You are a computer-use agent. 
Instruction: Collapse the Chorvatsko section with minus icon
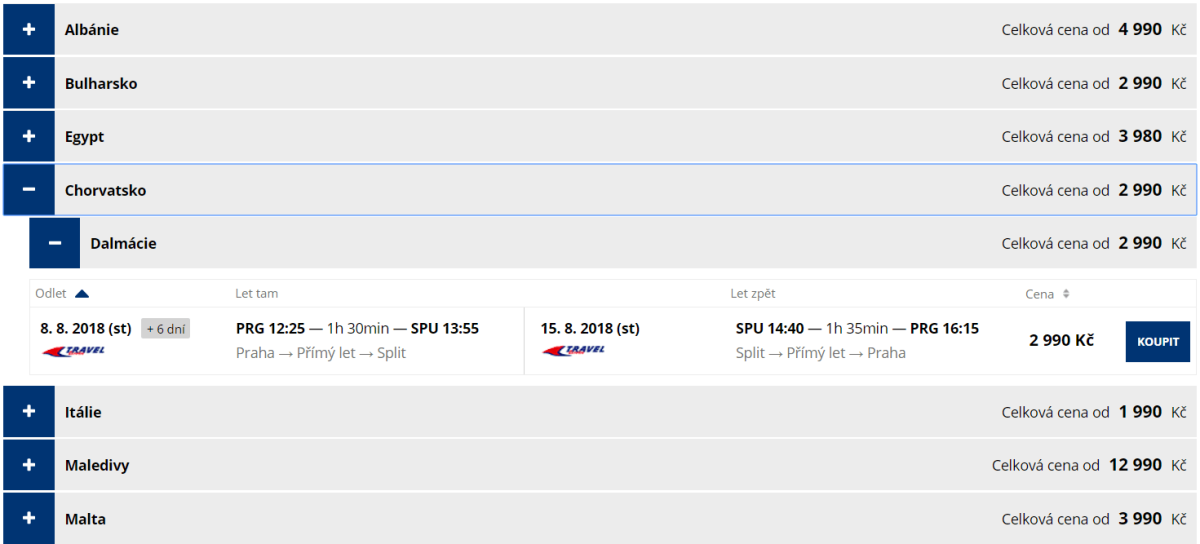coord(29,190)
